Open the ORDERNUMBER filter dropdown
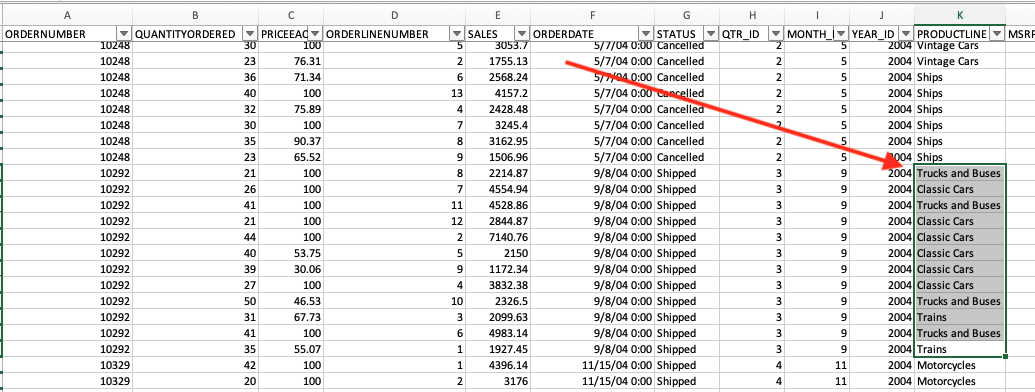 tap(123, 34)
